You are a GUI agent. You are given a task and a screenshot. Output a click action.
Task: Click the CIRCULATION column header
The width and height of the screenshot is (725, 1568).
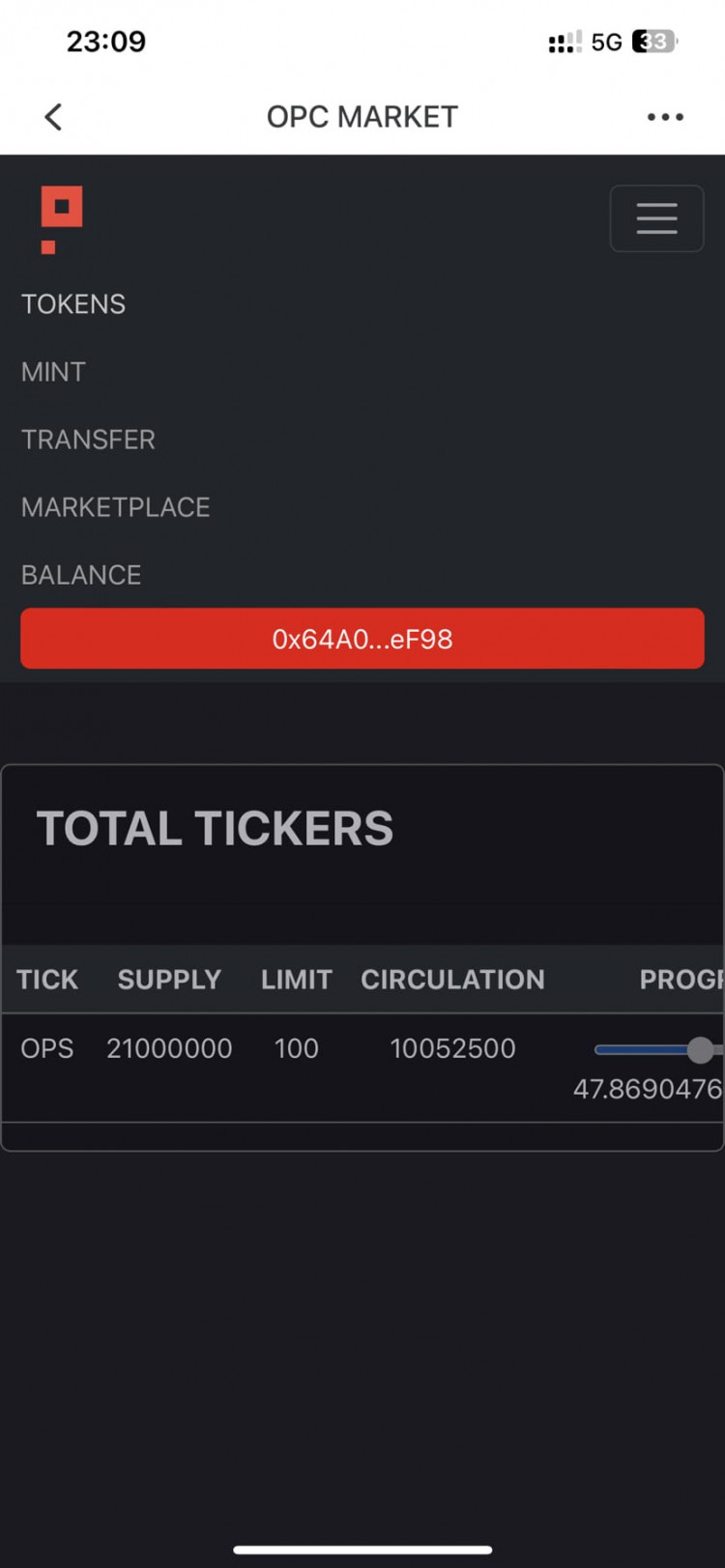pos(452,980)
